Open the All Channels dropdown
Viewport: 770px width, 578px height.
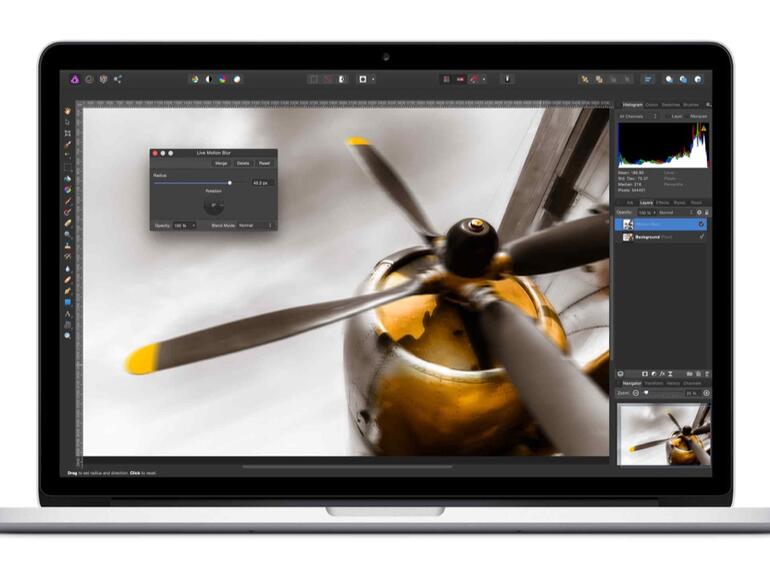pyautogui.click(x=638, y=116)
